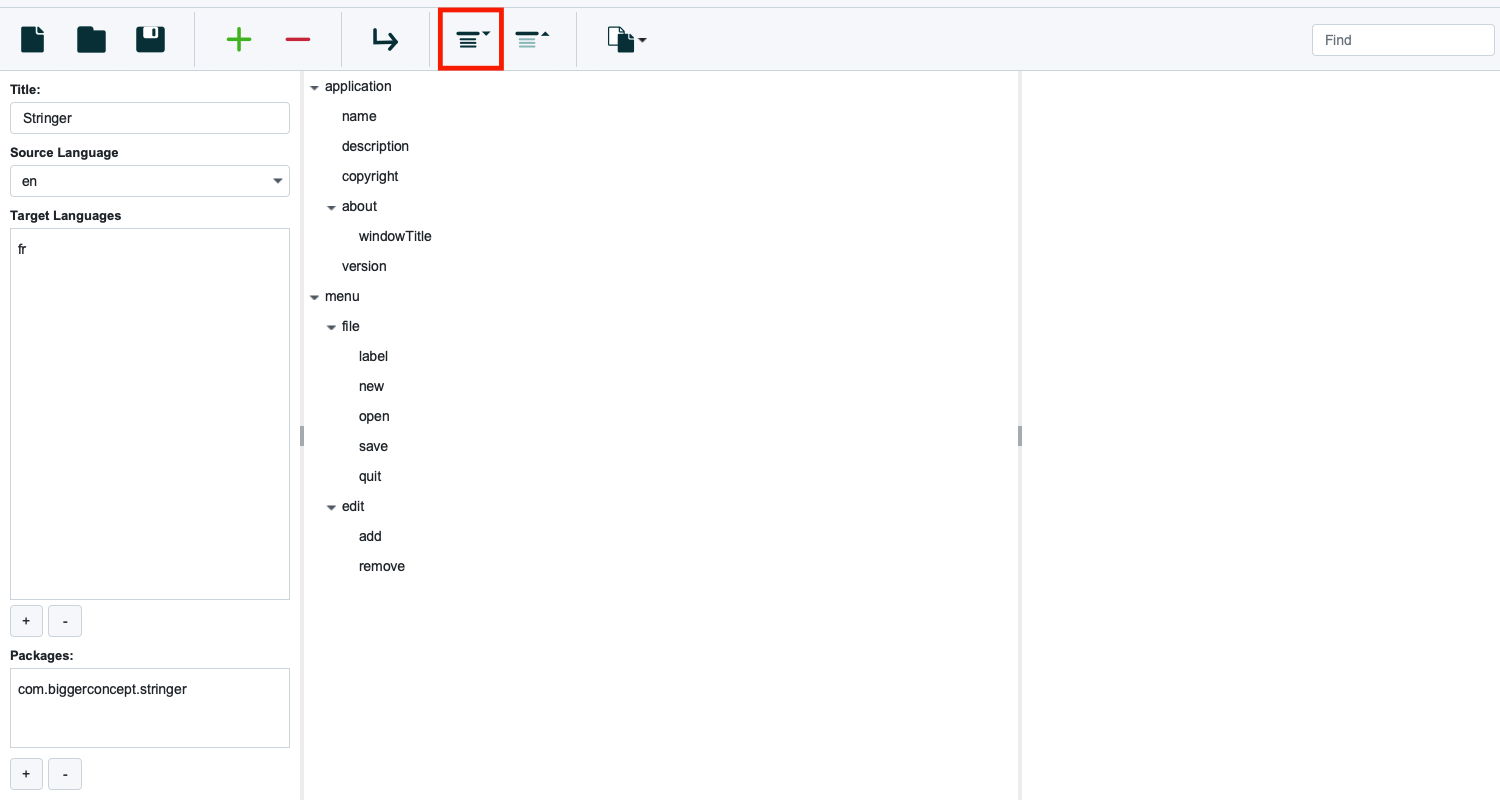Select the windowTitle tree item

[x=395, y=236]
